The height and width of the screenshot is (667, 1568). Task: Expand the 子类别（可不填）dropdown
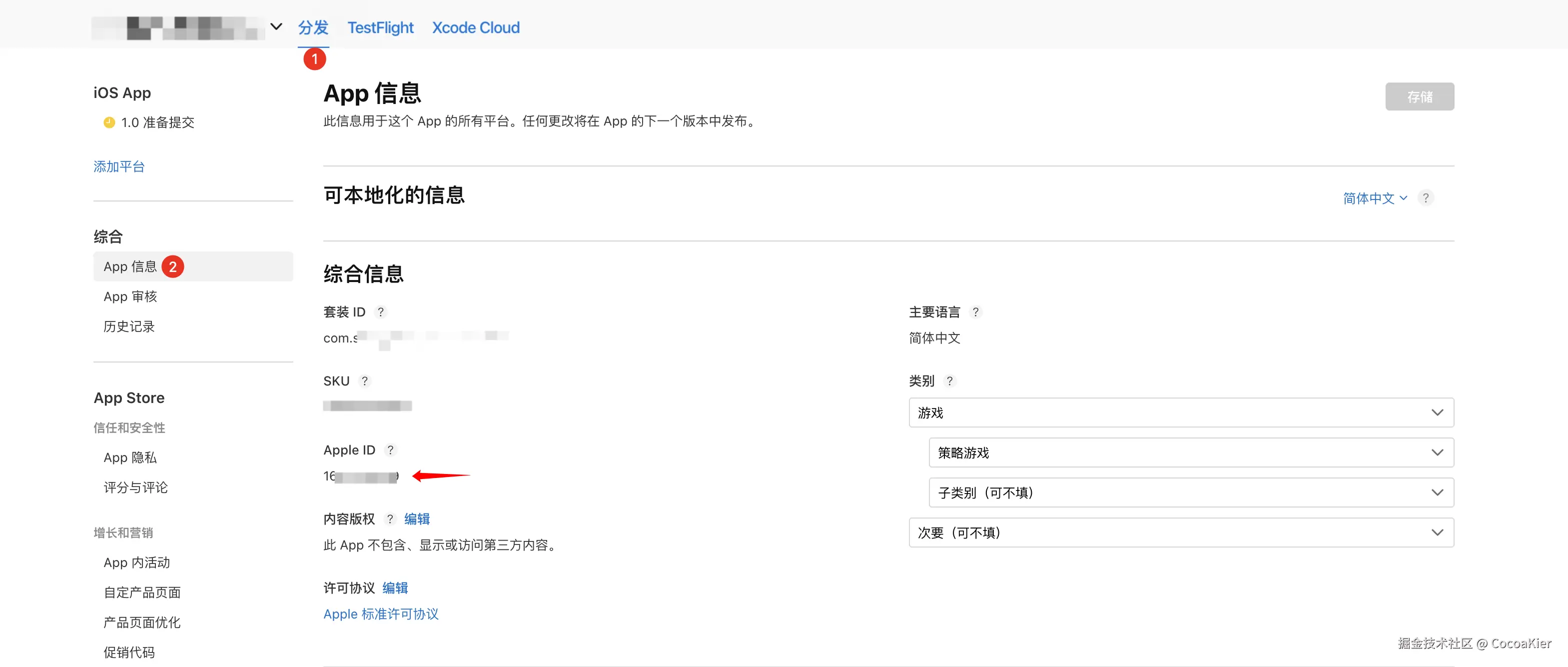coord(1438,492)
